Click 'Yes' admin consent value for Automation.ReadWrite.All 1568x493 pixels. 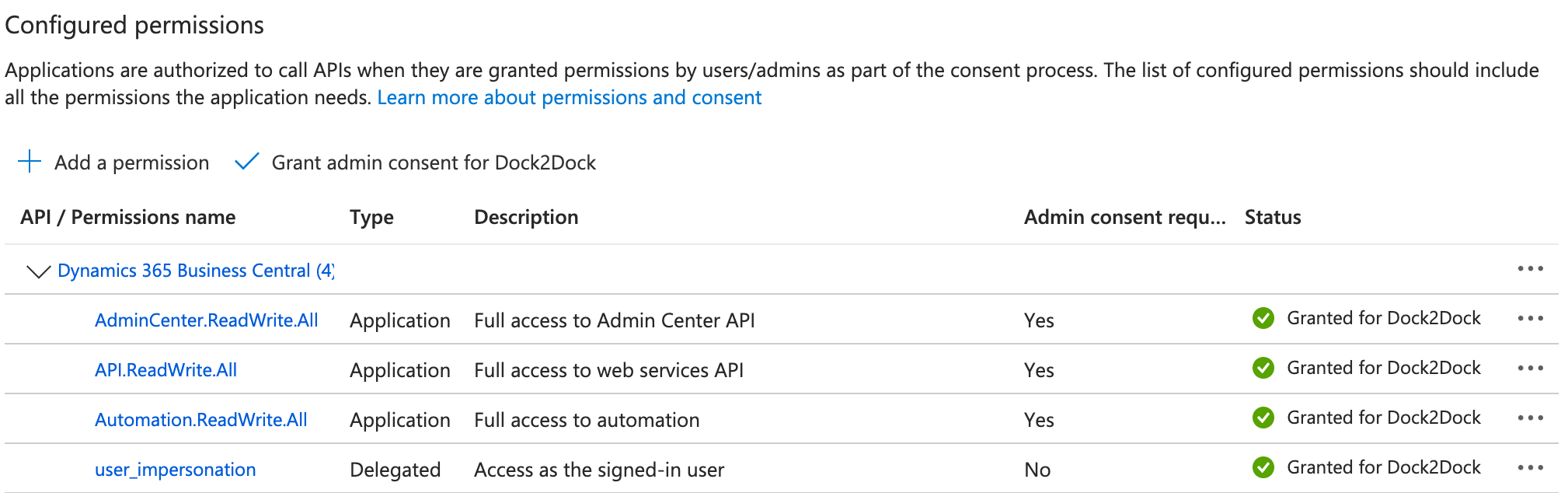[x=1039, y=420]
